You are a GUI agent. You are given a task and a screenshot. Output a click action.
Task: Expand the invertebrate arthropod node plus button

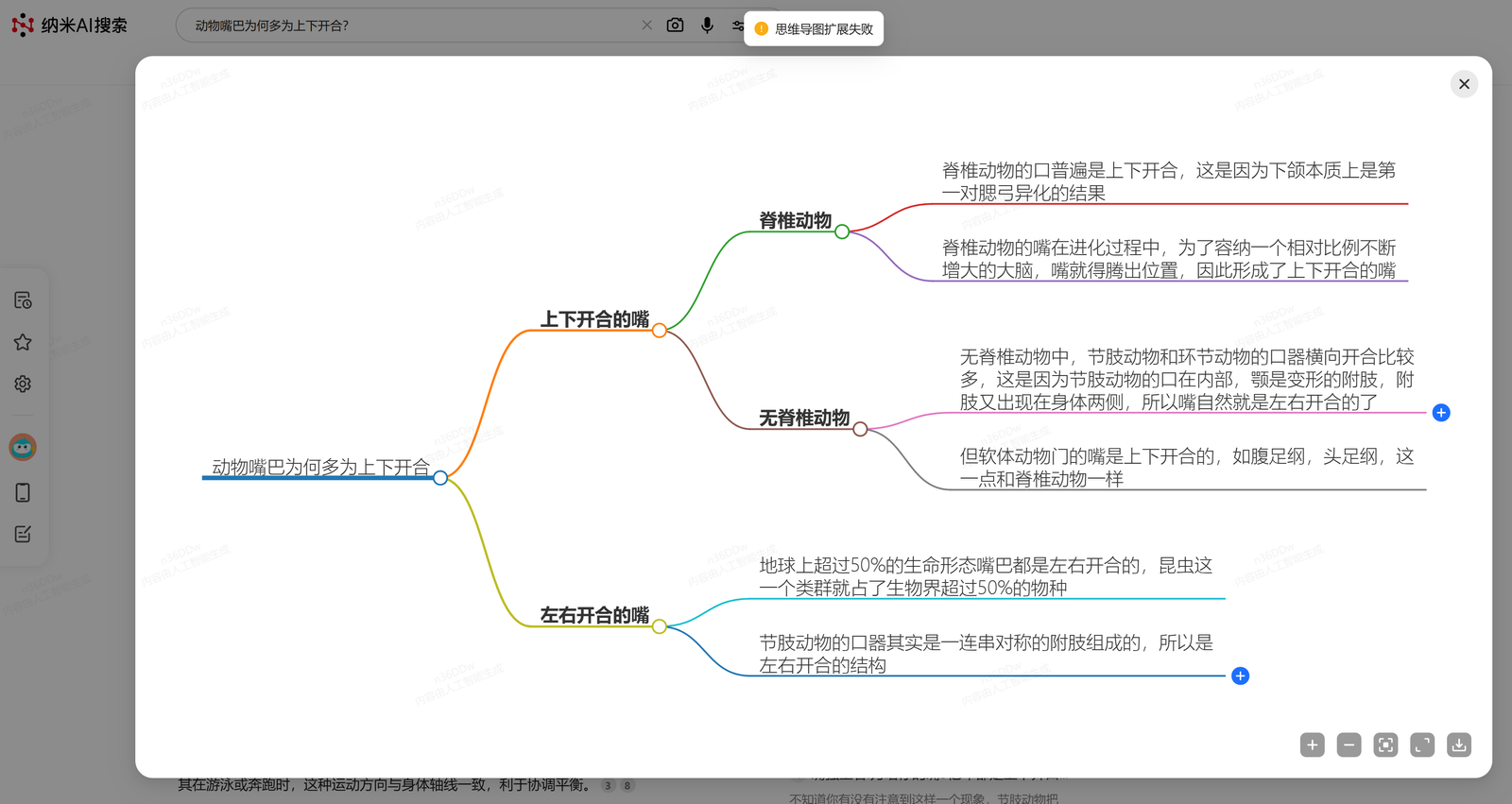pos(1441,413)
